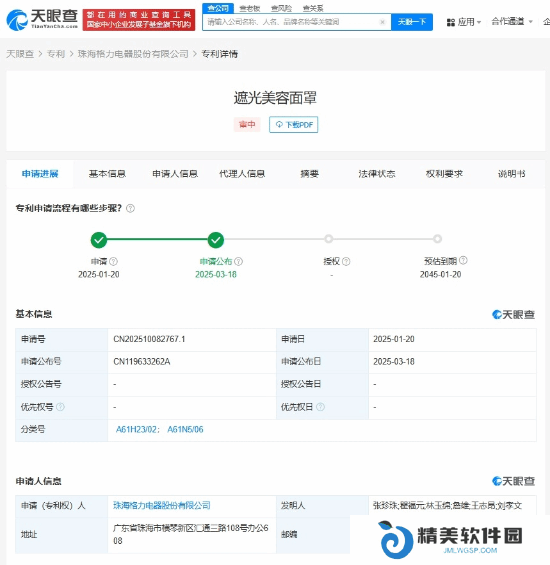Click info icon beside 预估到期

463,260
